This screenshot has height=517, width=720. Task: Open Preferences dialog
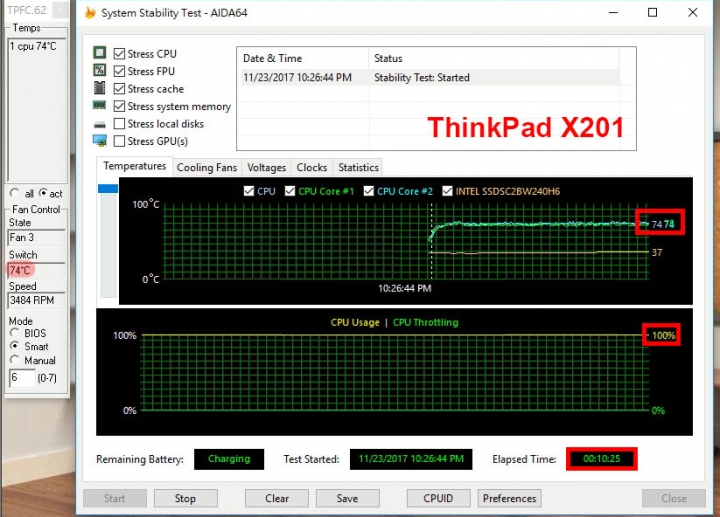(509, 498)
